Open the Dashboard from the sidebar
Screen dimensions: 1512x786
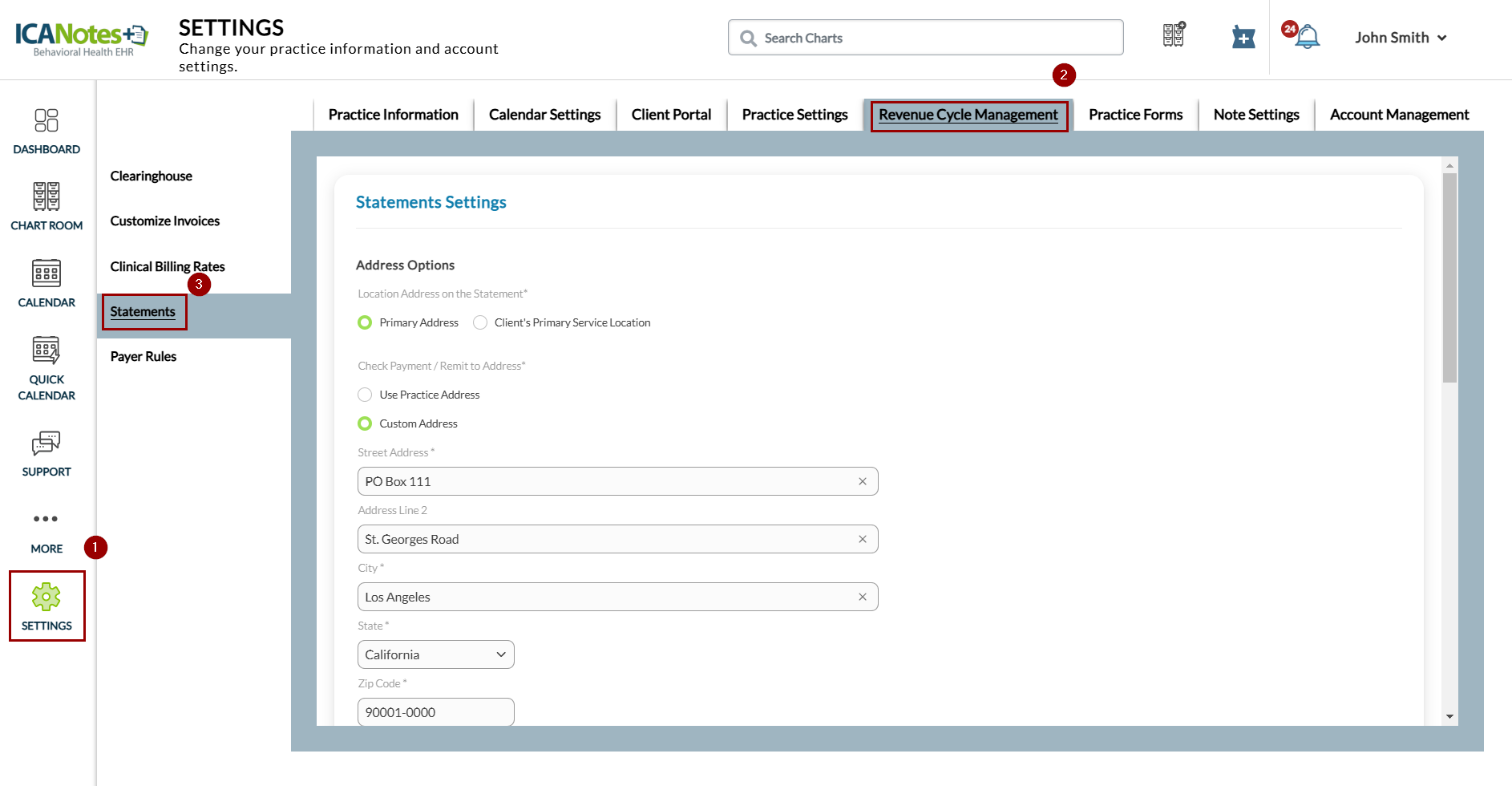pos(46,131)
